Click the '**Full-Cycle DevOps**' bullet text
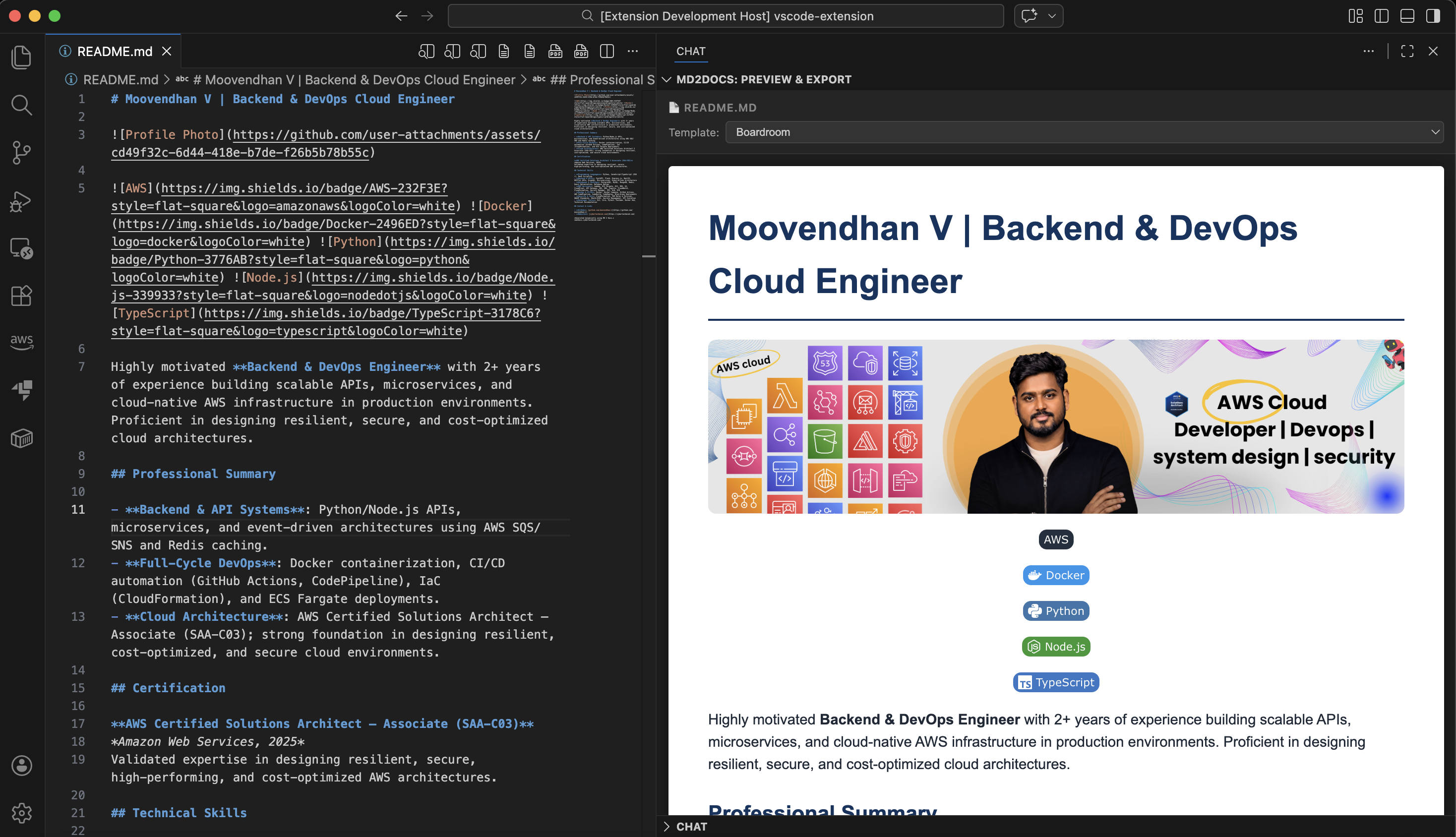 tap(201, 563)
